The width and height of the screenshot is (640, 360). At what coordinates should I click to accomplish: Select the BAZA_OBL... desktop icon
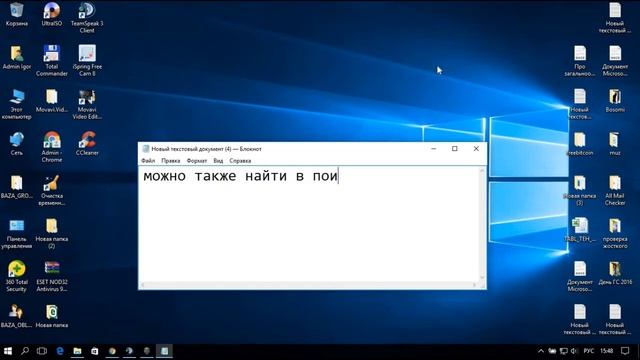(x=17, y=316)
